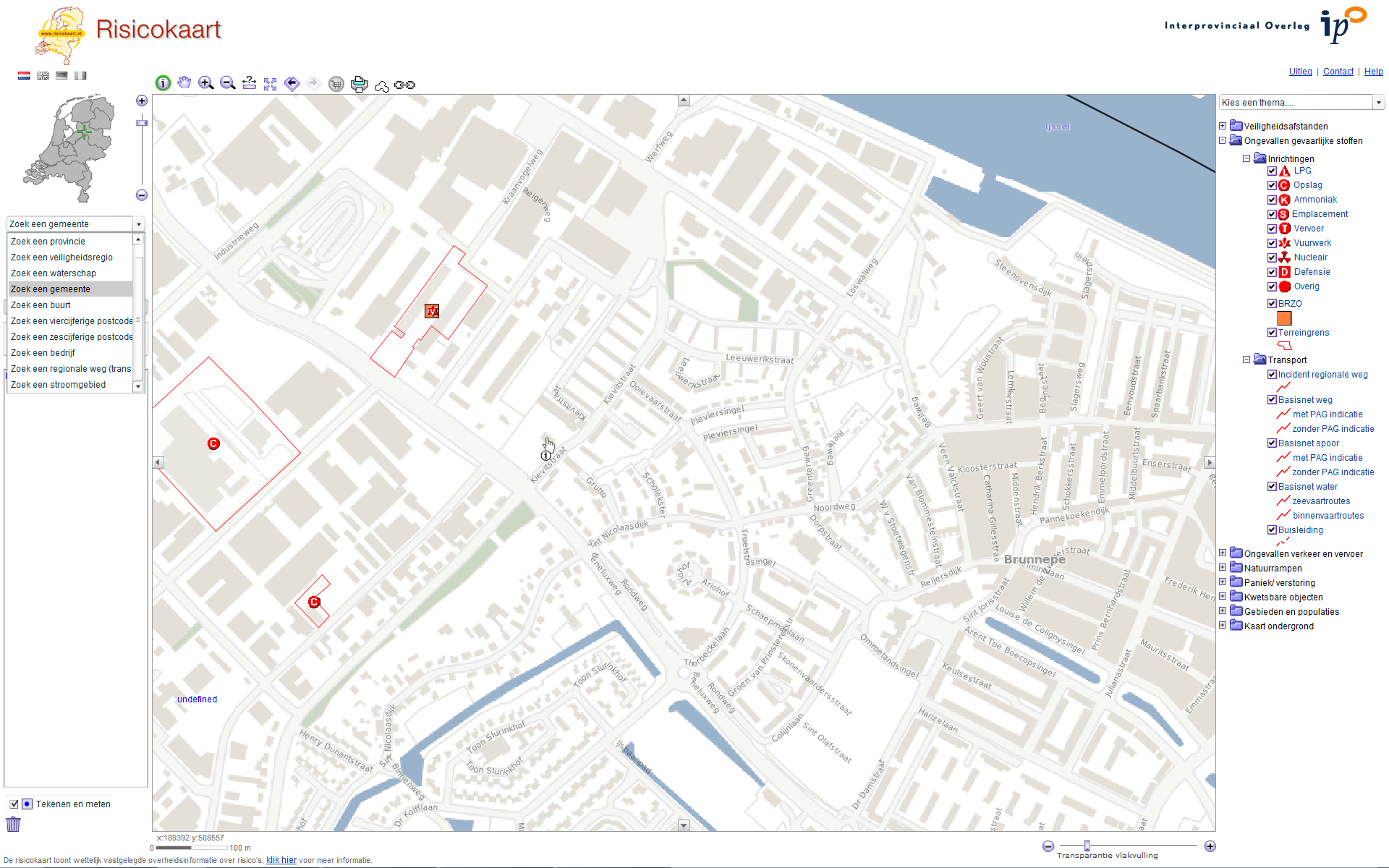Uncheck the Ammoniak layer checkbox

1272,200
